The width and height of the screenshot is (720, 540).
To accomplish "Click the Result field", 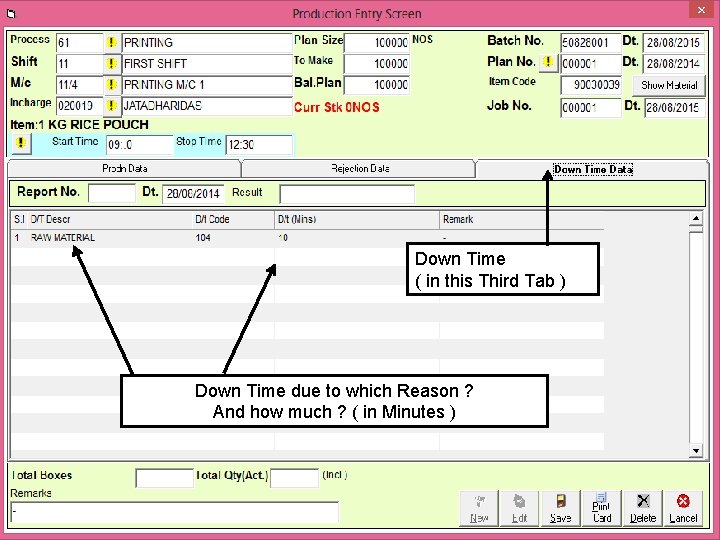I will coord(347,193).
